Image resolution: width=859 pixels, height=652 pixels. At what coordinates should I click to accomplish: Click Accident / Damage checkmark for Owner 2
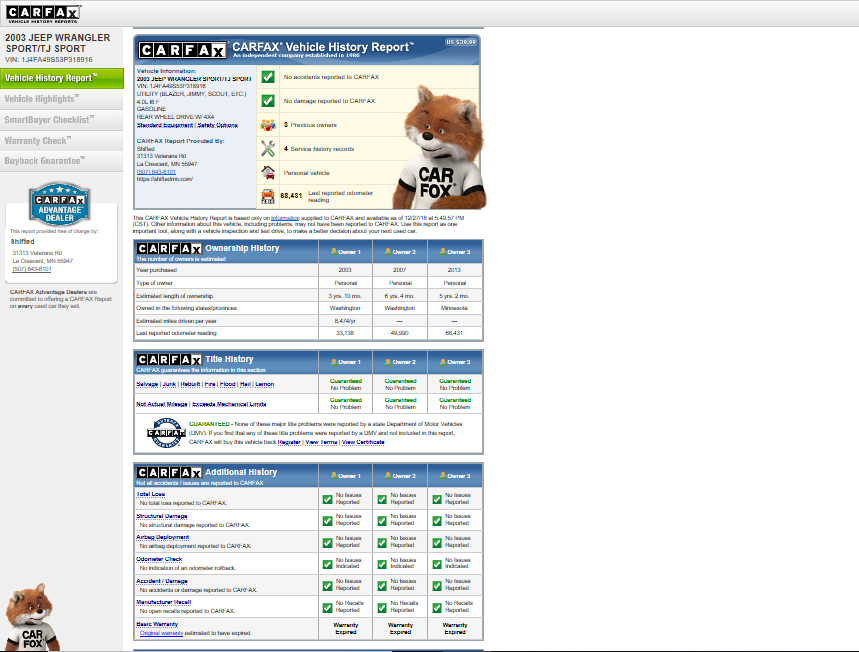click(x=382, y=586)
